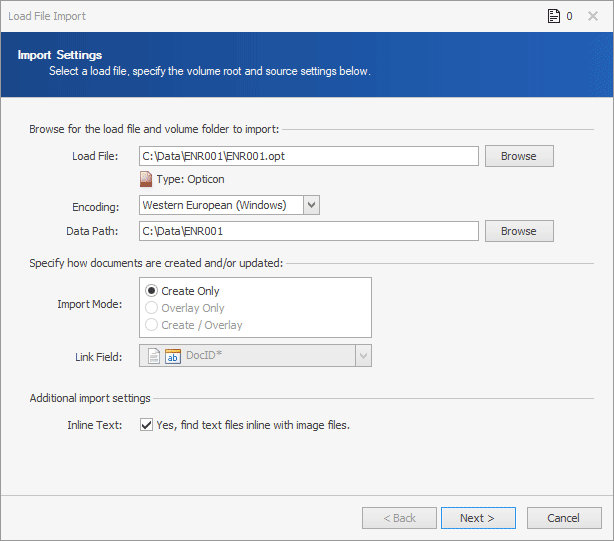
Task: Browse for the Data Path folder
Action: click(x=518, y=231)
